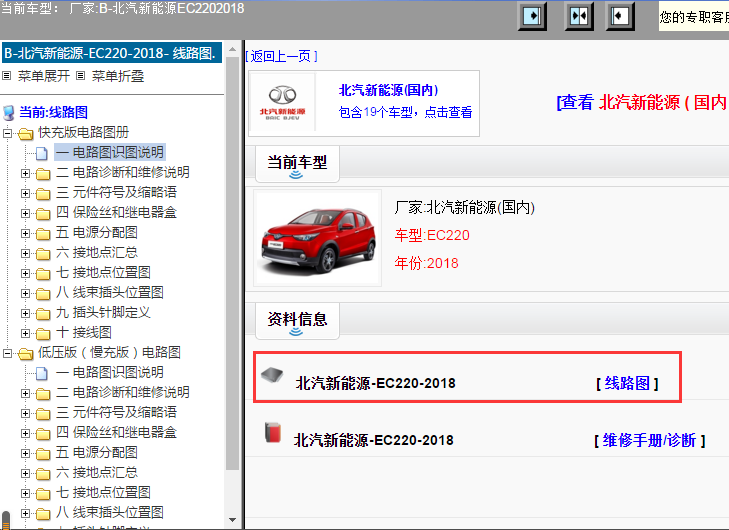The image size is (729, 530).
Task: Open the 线路图 link
Action: 627,384
